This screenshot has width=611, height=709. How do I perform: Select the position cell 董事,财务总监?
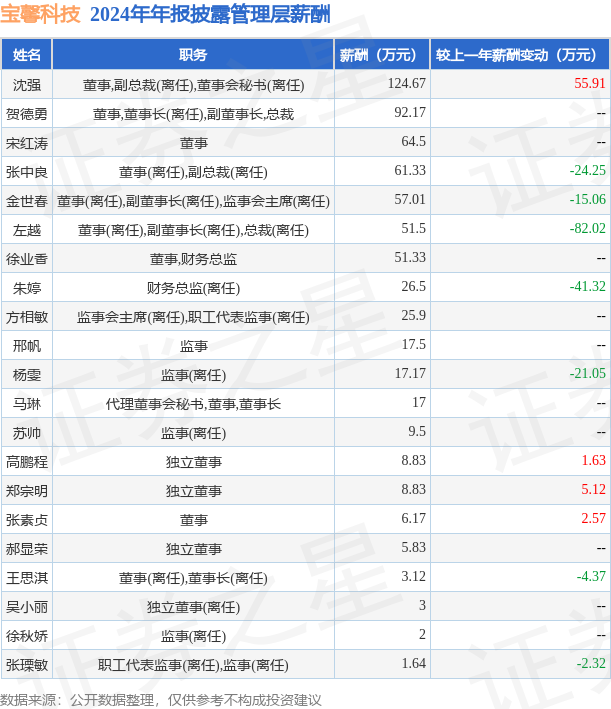[193, 259]
